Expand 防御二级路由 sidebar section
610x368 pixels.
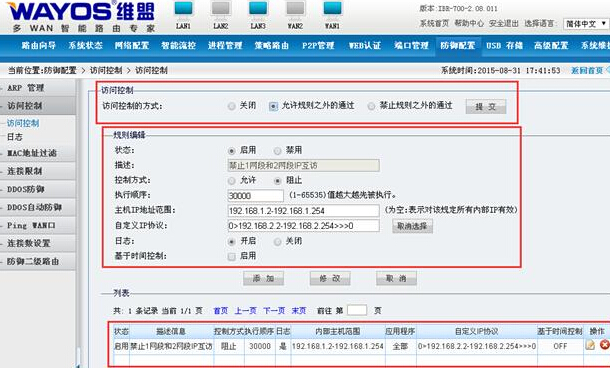[x=38, y=261]
